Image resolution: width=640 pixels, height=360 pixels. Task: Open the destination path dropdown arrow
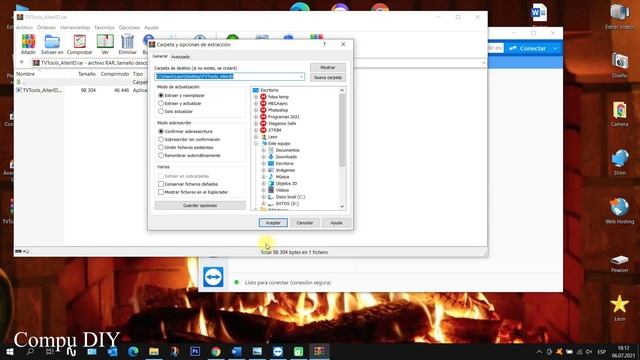click(x=301, y=77)
